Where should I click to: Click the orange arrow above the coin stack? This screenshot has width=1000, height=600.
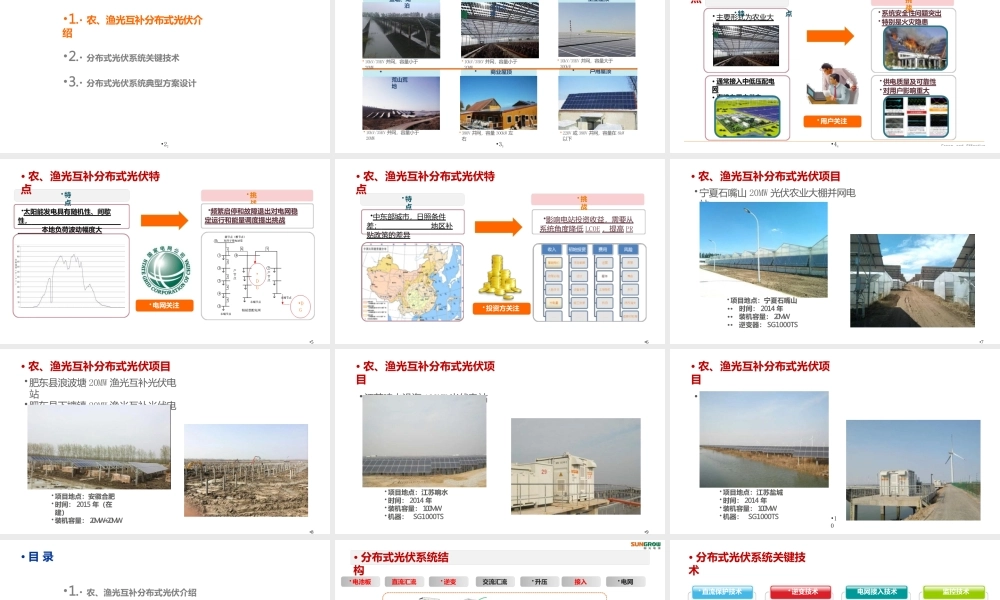point(499,227)
